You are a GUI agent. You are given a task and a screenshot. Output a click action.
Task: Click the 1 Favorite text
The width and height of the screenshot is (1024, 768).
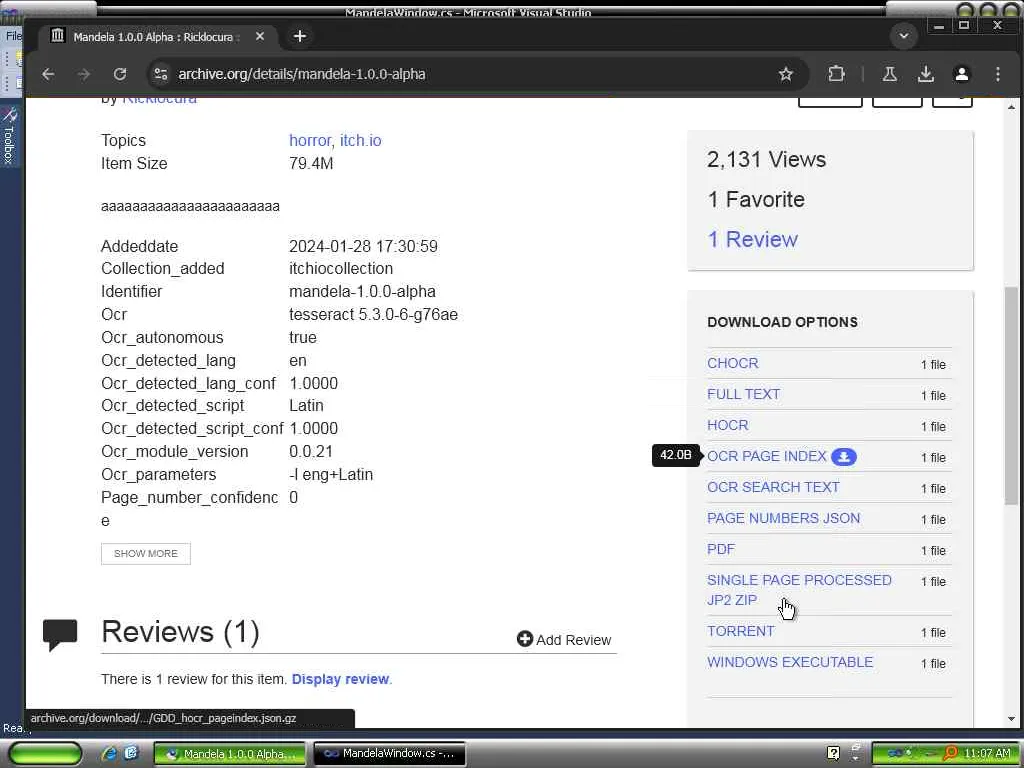click(756, 199)
